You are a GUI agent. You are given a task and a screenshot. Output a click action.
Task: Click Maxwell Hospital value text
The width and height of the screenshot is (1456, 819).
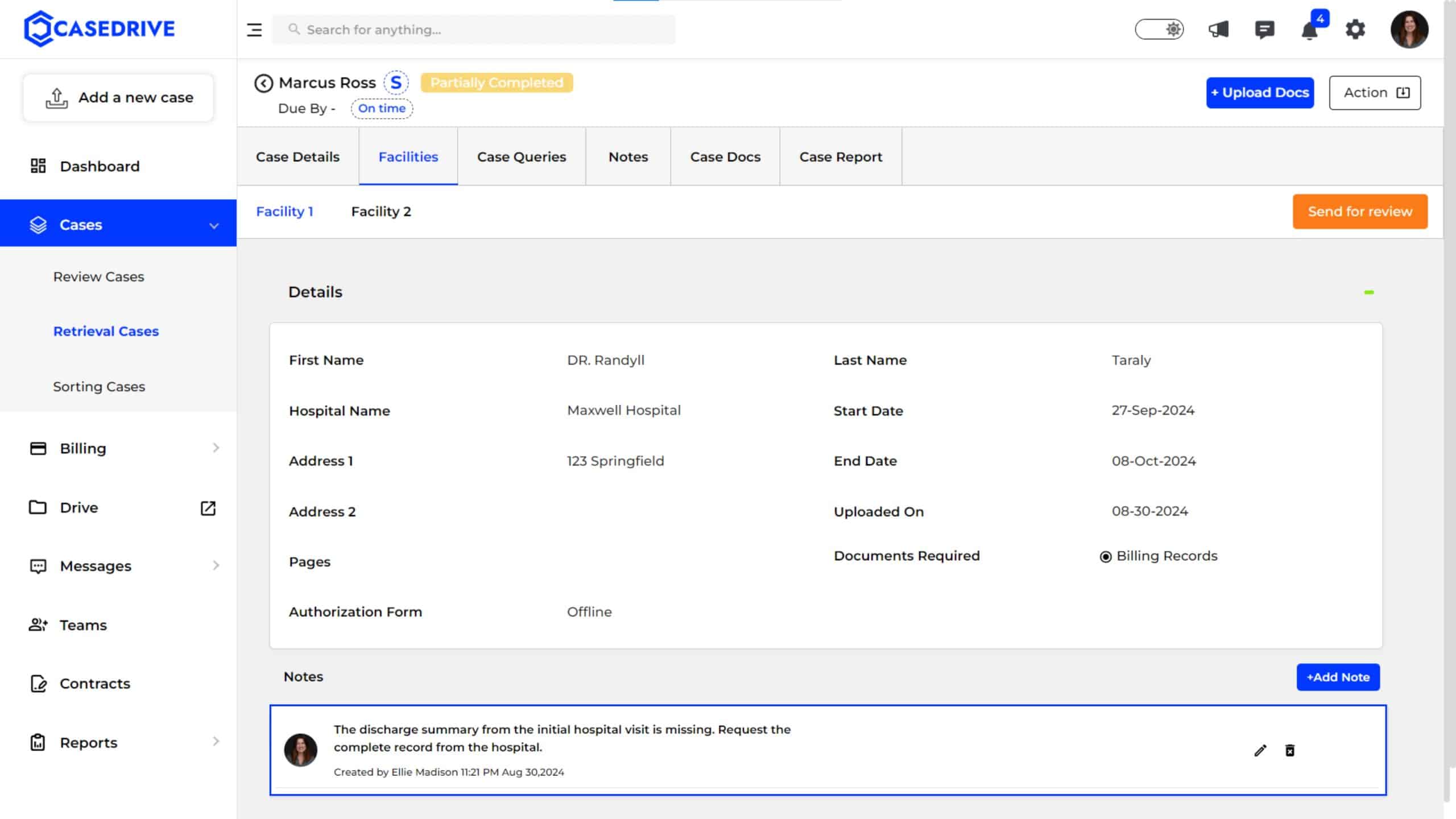point(624,410)
